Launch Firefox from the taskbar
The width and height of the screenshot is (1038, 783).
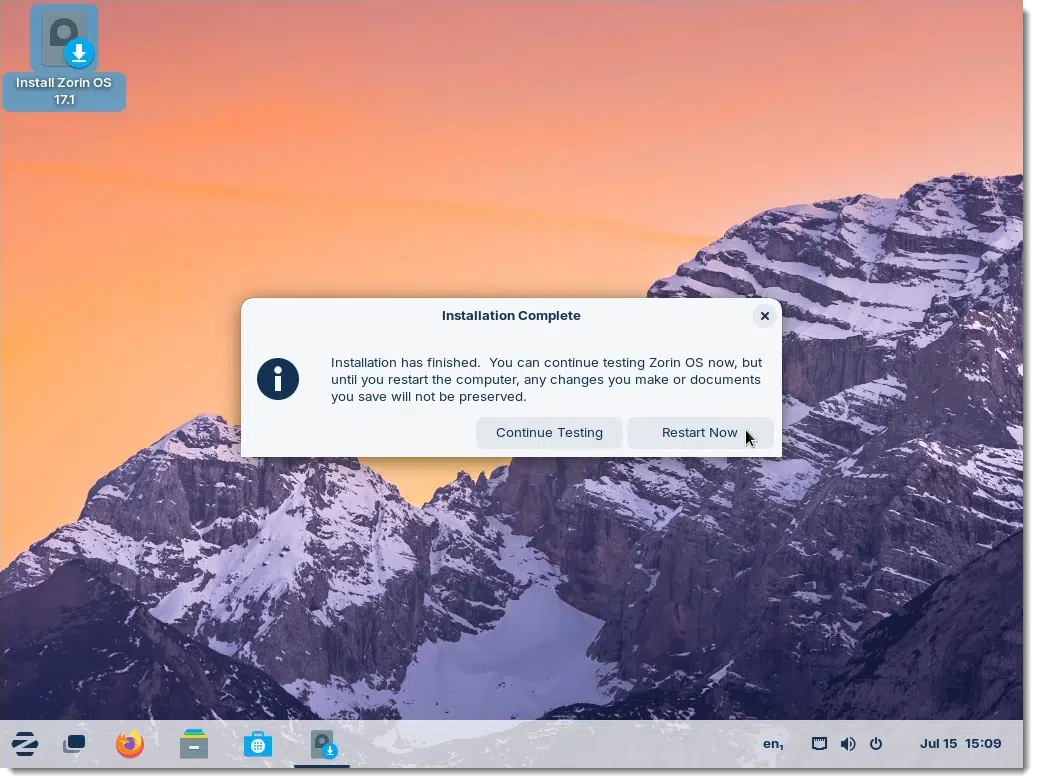pos(130,744)
